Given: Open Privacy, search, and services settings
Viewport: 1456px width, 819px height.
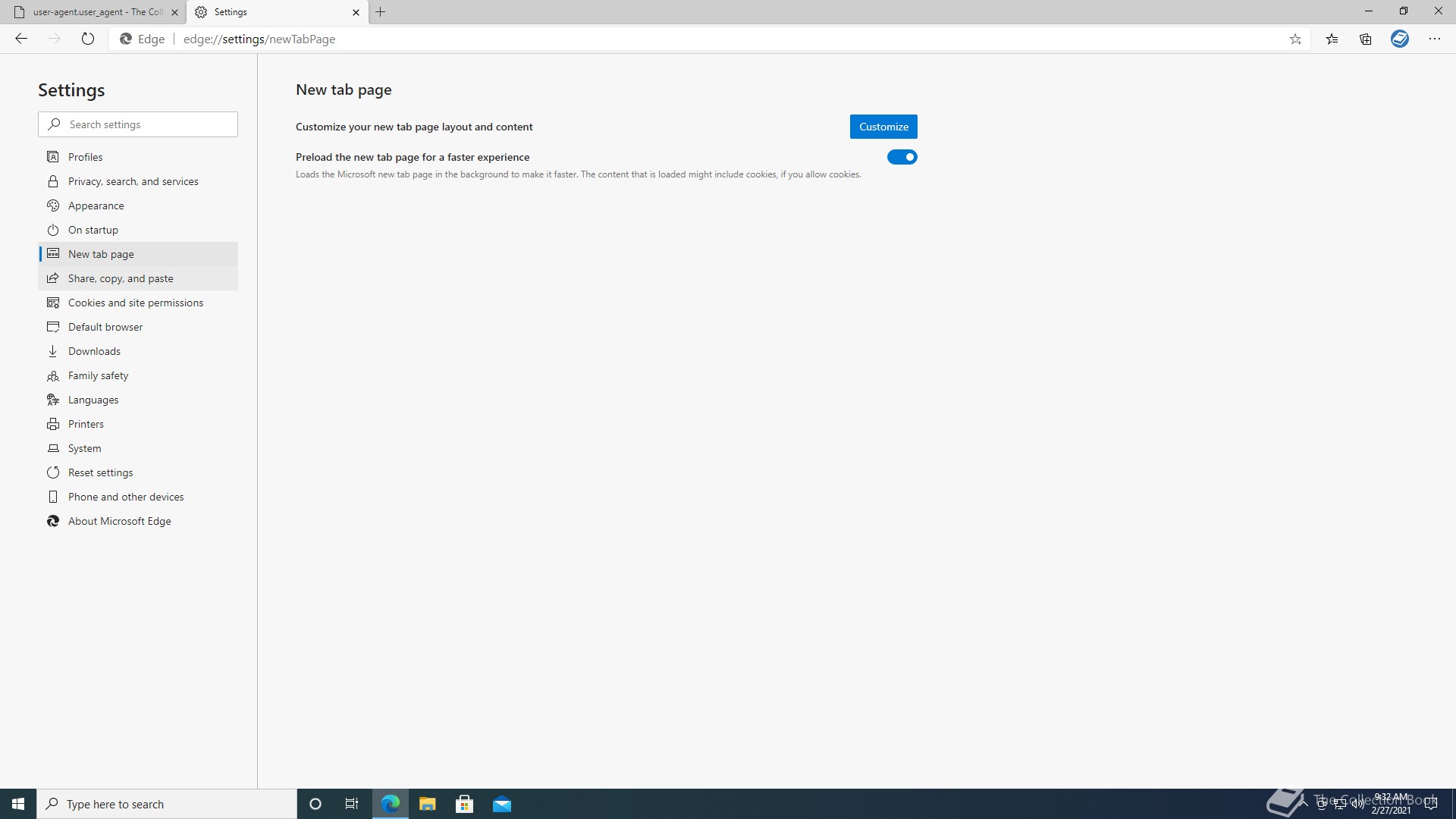Looking at the screenshot, I should (x=133, y=181).
